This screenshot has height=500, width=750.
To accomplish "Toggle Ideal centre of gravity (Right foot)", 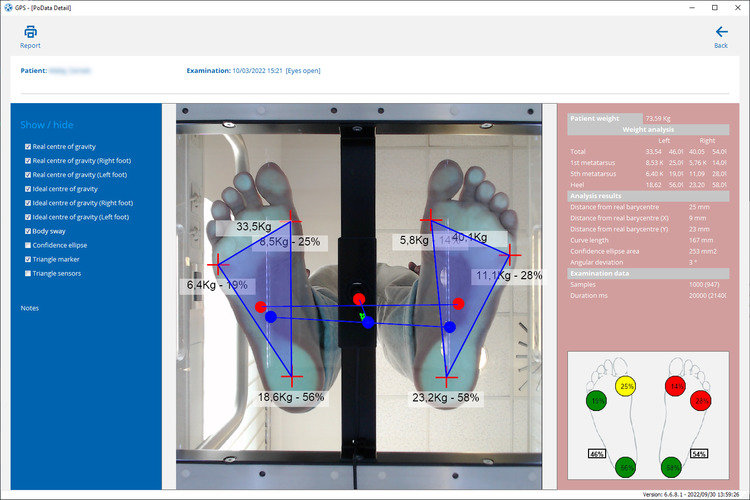I will tap(28, 203).
